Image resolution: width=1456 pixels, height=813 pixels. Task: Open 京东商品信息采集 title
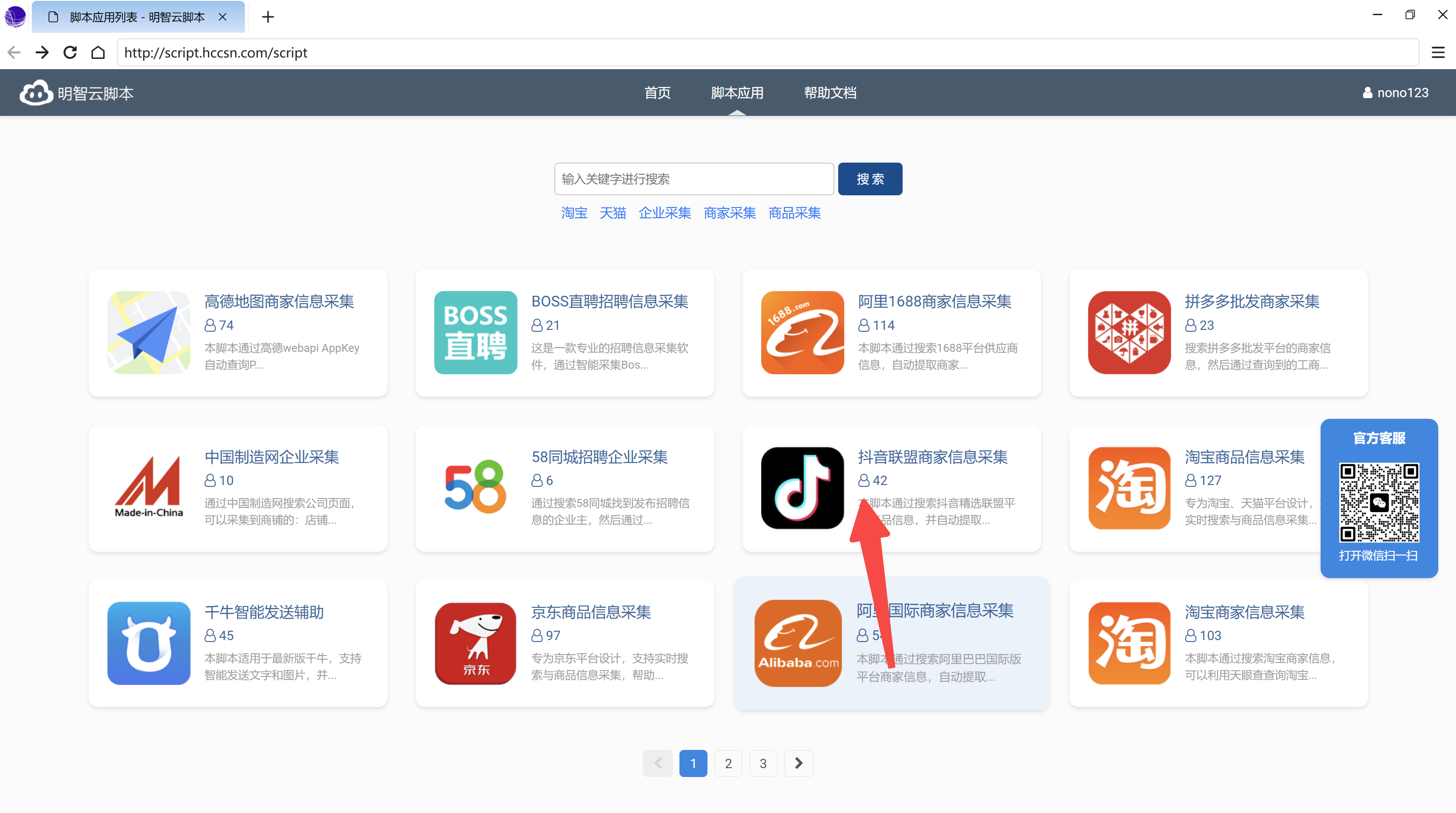coord(591,612)
